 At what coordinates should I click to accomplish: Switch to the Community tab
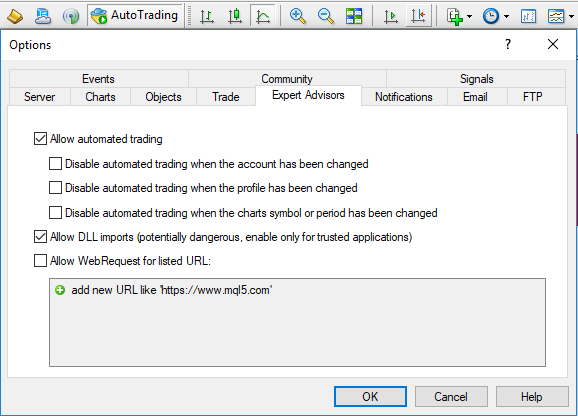click(x=287, y=78)
